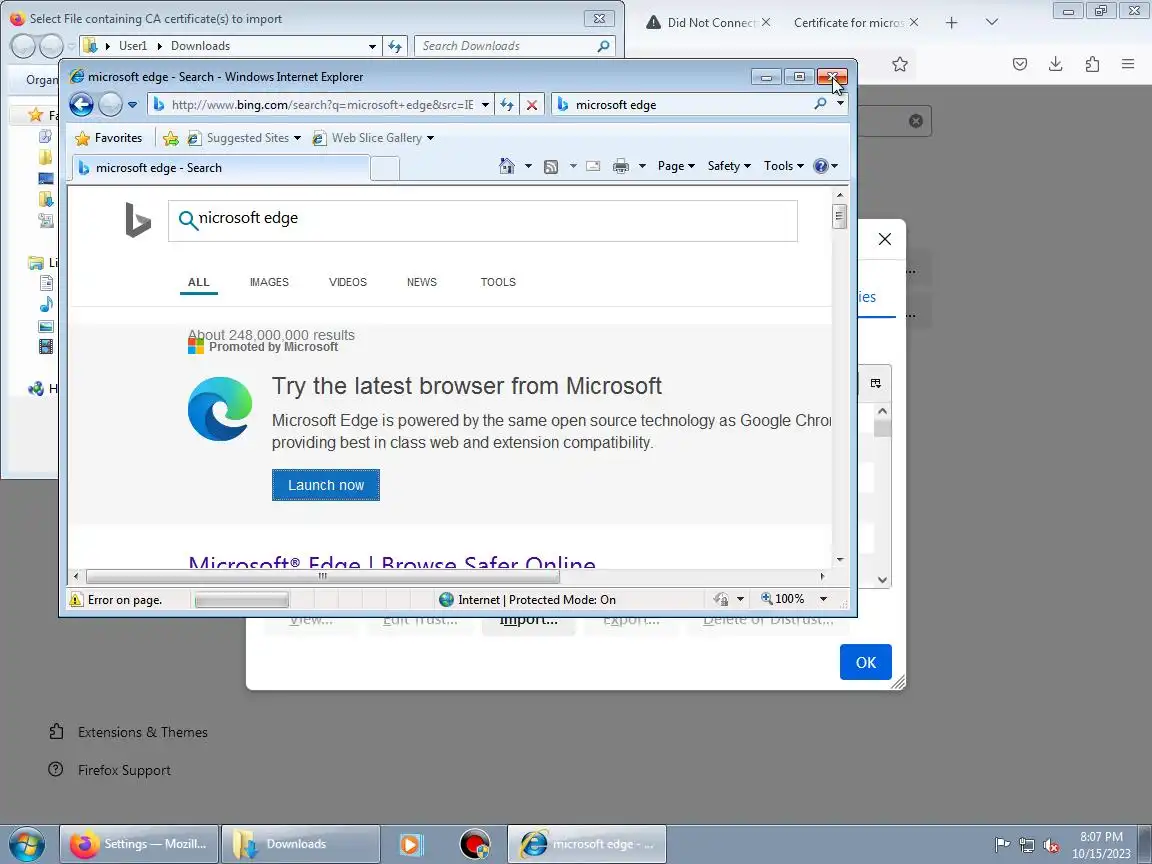Click the IE horizontal scrollbar thumb
The height and width of the screenshot is (864, 1152).
[323, 577]
